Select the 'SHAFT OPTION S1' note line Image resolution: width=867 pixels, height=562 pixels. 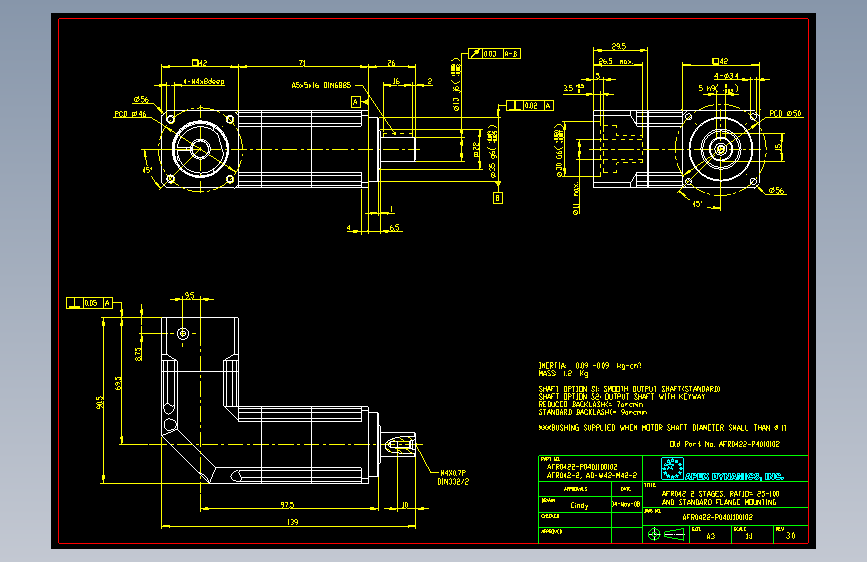pyautogui.click(x=629, y=389)
